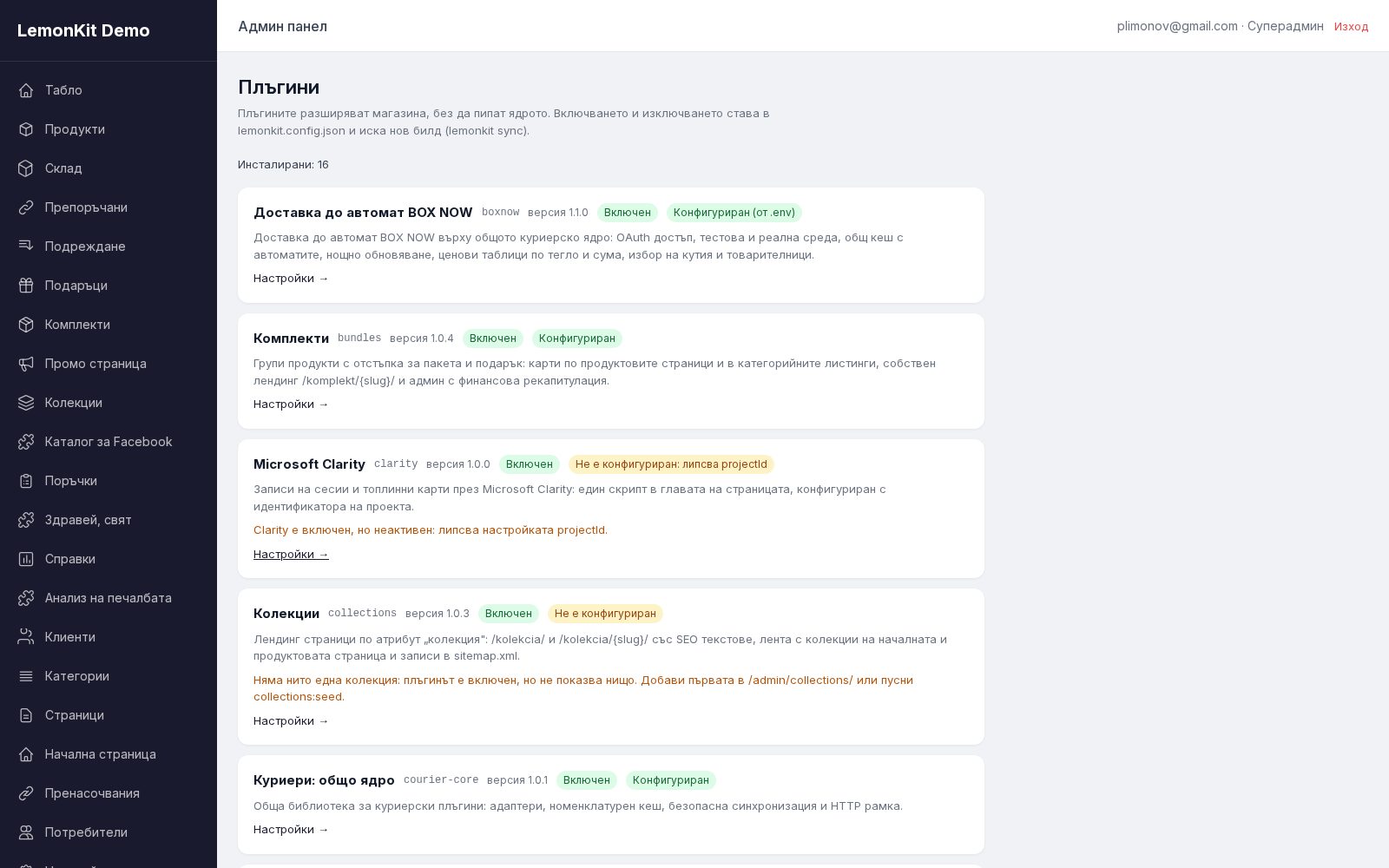Click the Промо страница megaphone icon
The height and width of the screenshot is (868, 1389).
pos(26,364)
